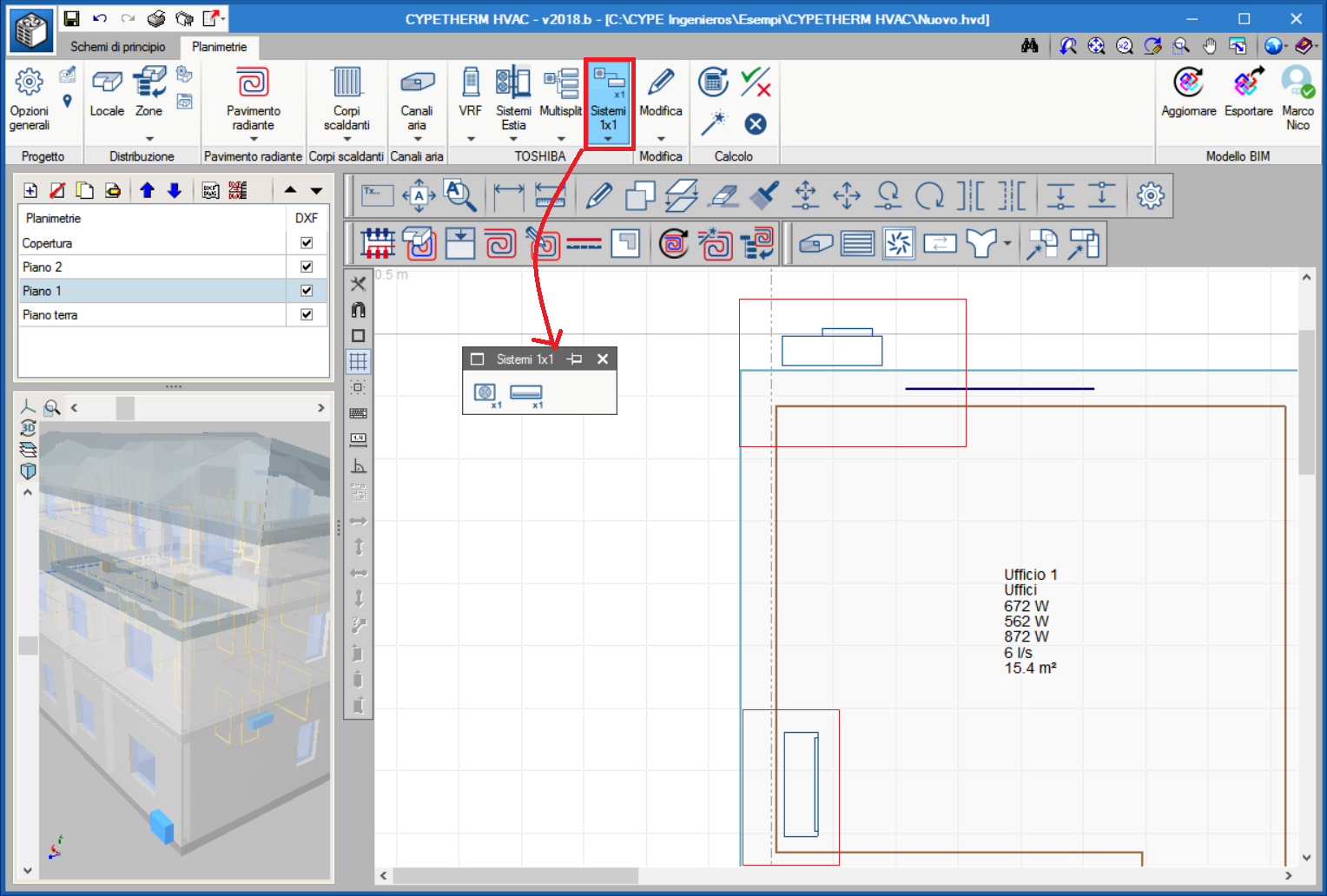1327x896 pixels.
Task: Click the air diffuser icon in duct toolbar
Action: pos(899,244)
